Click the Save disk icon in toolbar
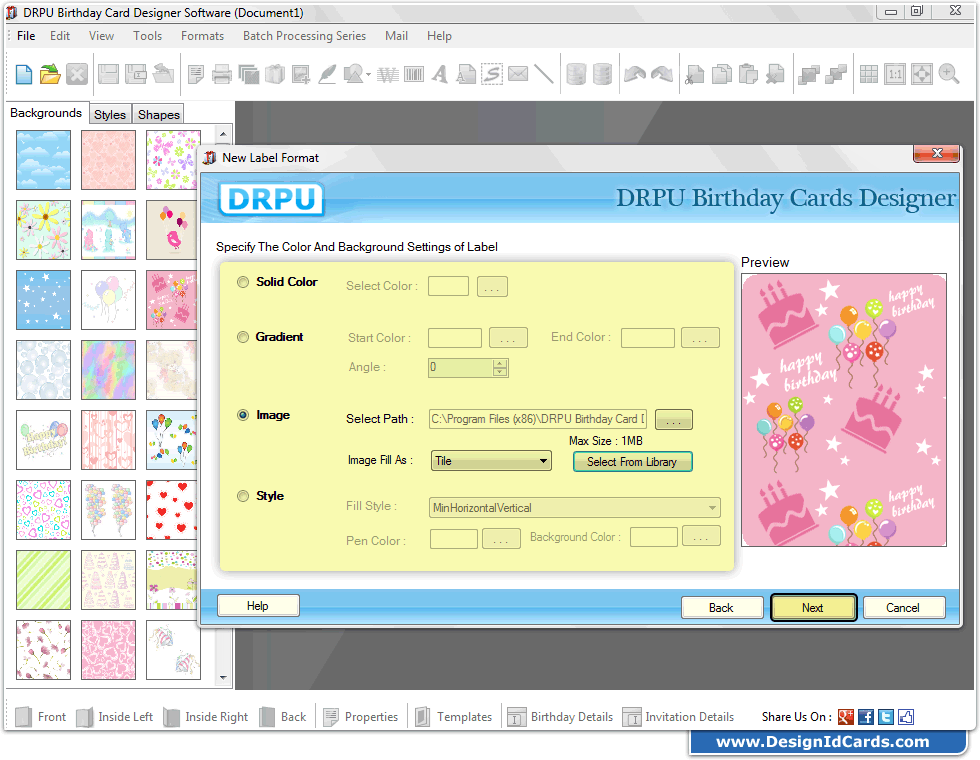Image resolution: width=980 pixels, height=760 pixels. click(108, 74)
